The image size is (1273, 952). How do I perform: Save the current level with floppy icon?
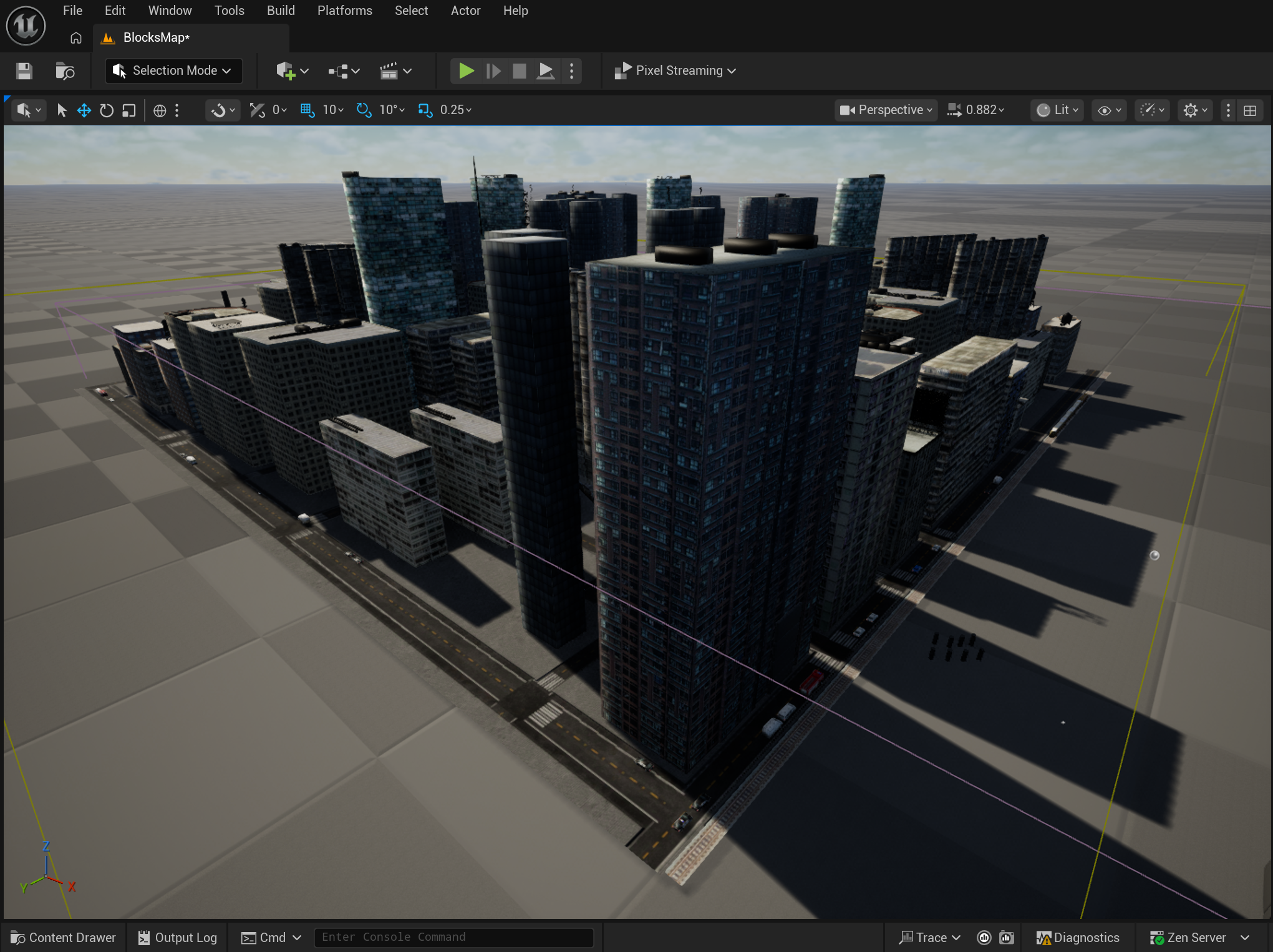[x=24, y=71]
